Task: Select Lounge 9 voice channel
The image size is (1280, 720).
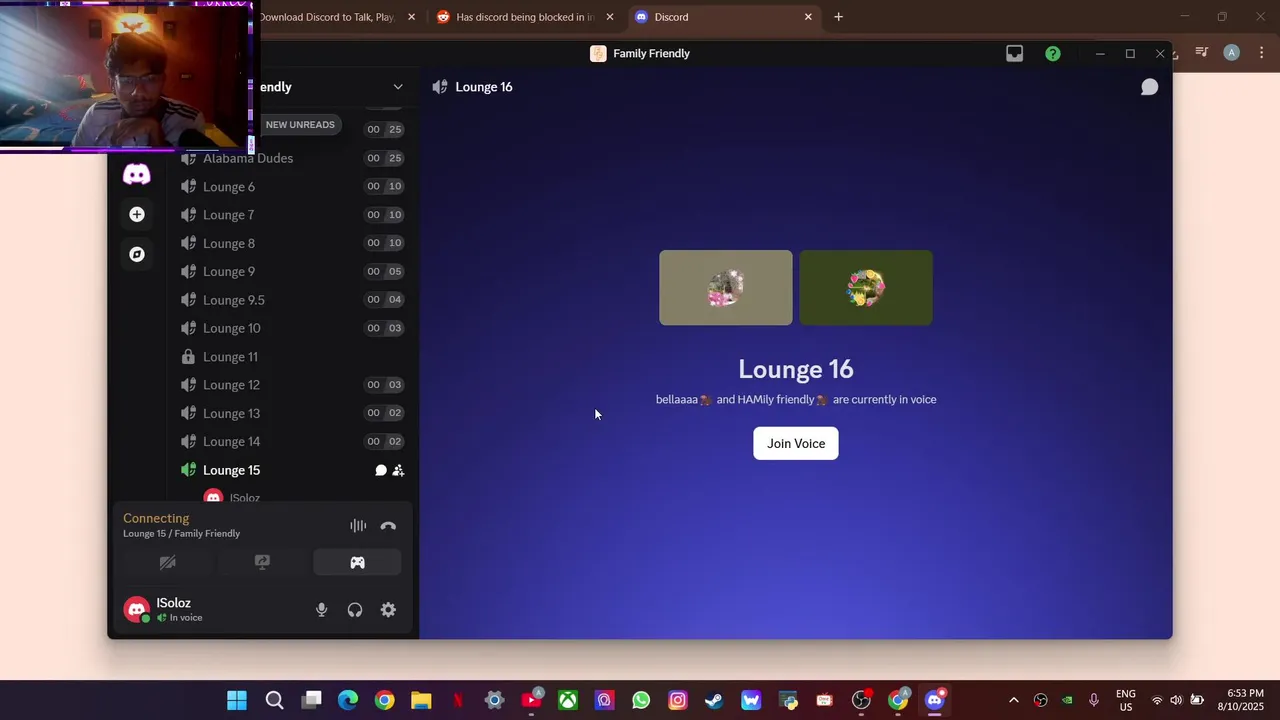Action: (x=292, y=271)
